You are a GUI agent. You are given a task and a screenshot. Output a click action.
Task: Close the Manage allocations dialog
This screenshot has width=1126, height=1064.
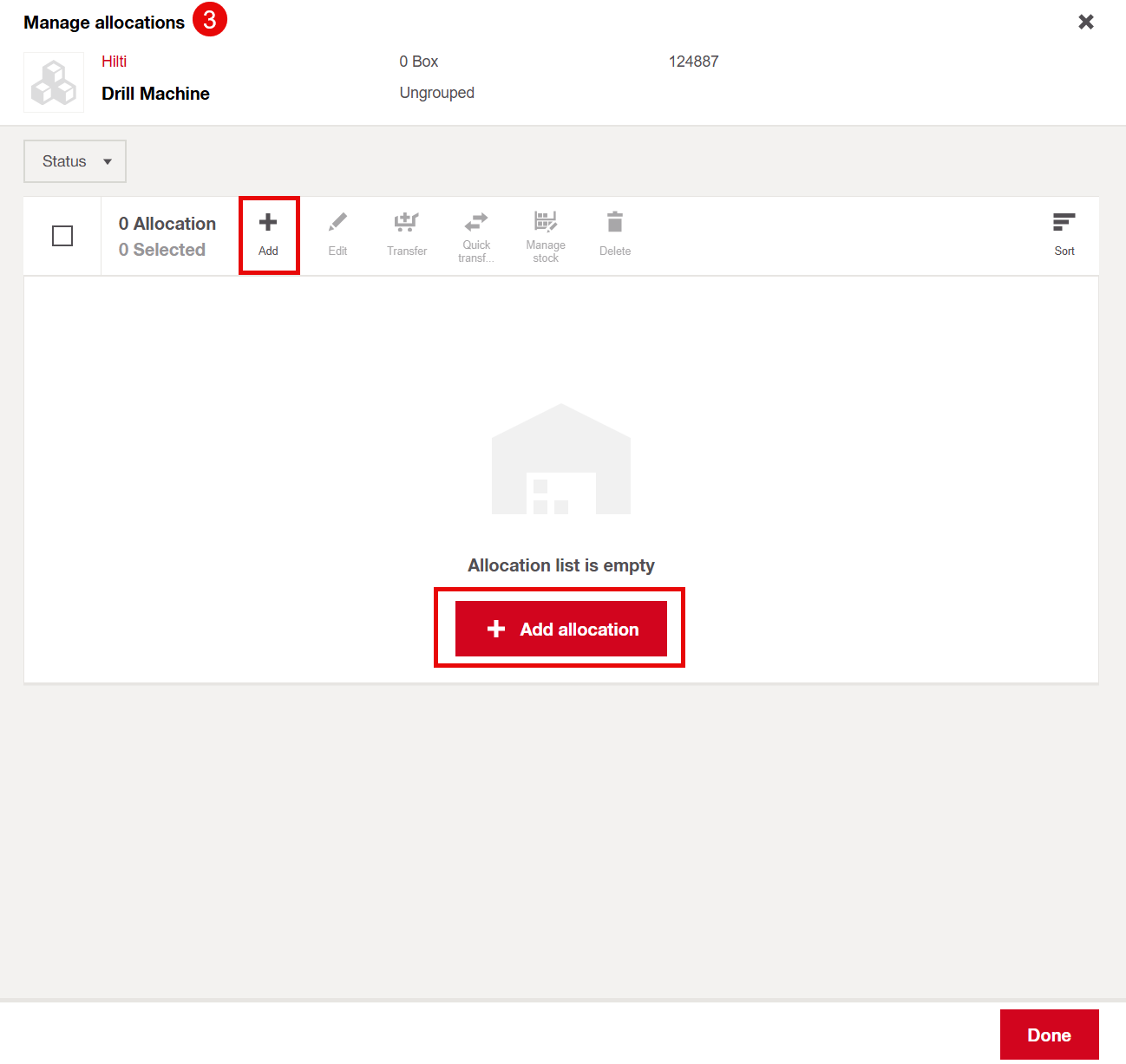(1085, 22)
